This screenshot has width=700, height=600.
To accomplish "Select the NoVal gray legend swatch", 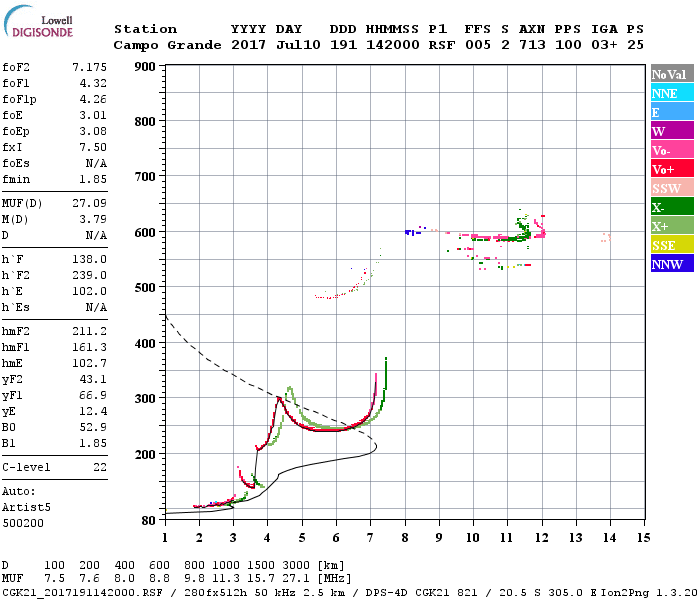I will [672, 74].
